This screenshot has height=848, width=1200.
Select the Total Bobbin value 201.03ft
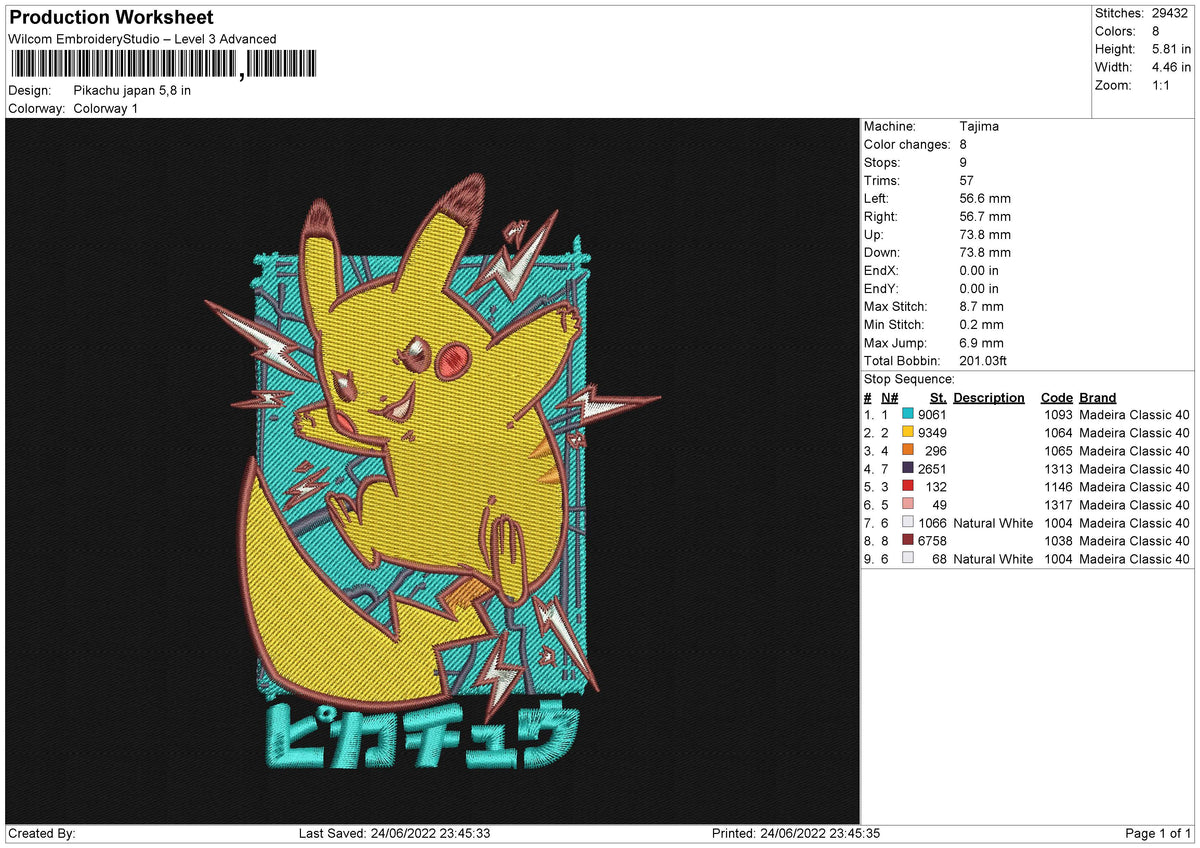point(984,360)
